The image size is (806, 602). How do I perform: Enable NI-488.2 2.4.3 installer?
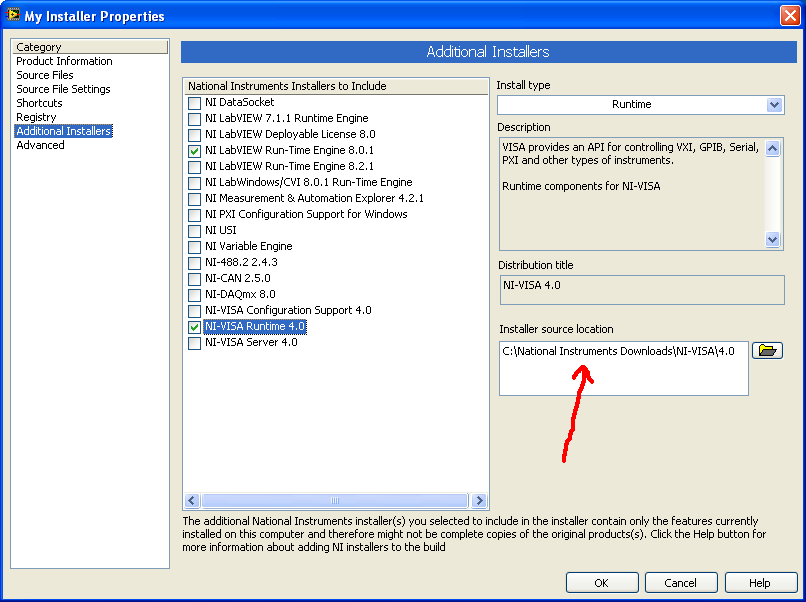tap(194, 263)
